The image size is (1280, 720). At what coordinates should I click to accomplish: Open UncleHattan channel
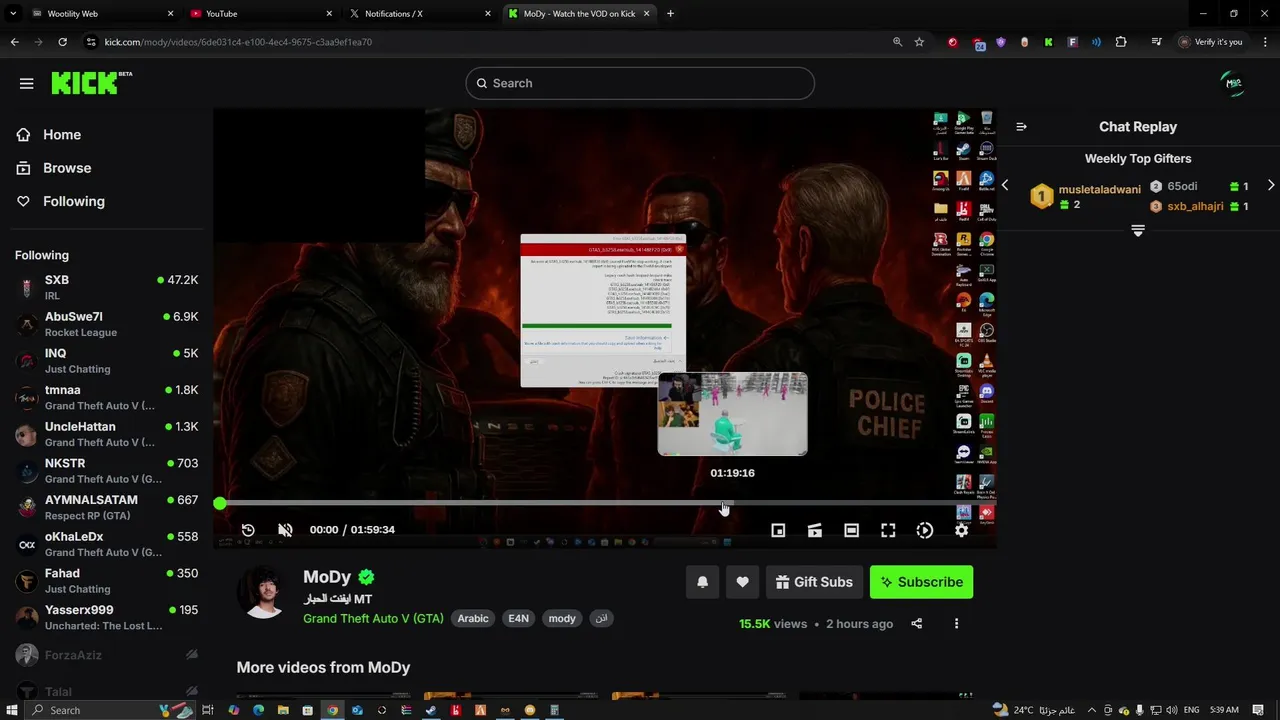[106, 434]
